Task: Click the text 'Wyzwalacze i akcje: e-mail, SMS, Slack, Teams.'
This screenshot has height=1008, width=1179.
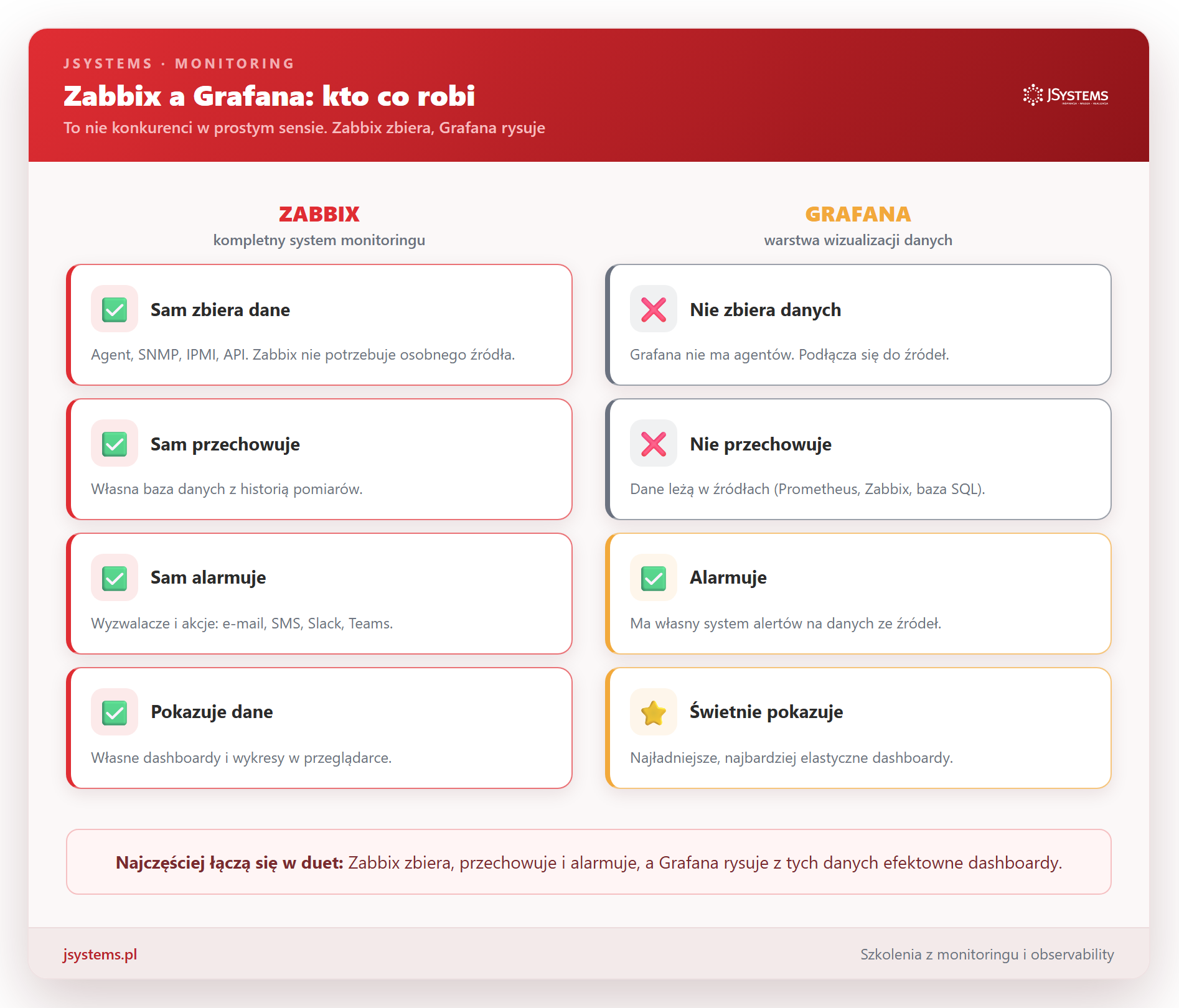Action: point(242,623)
